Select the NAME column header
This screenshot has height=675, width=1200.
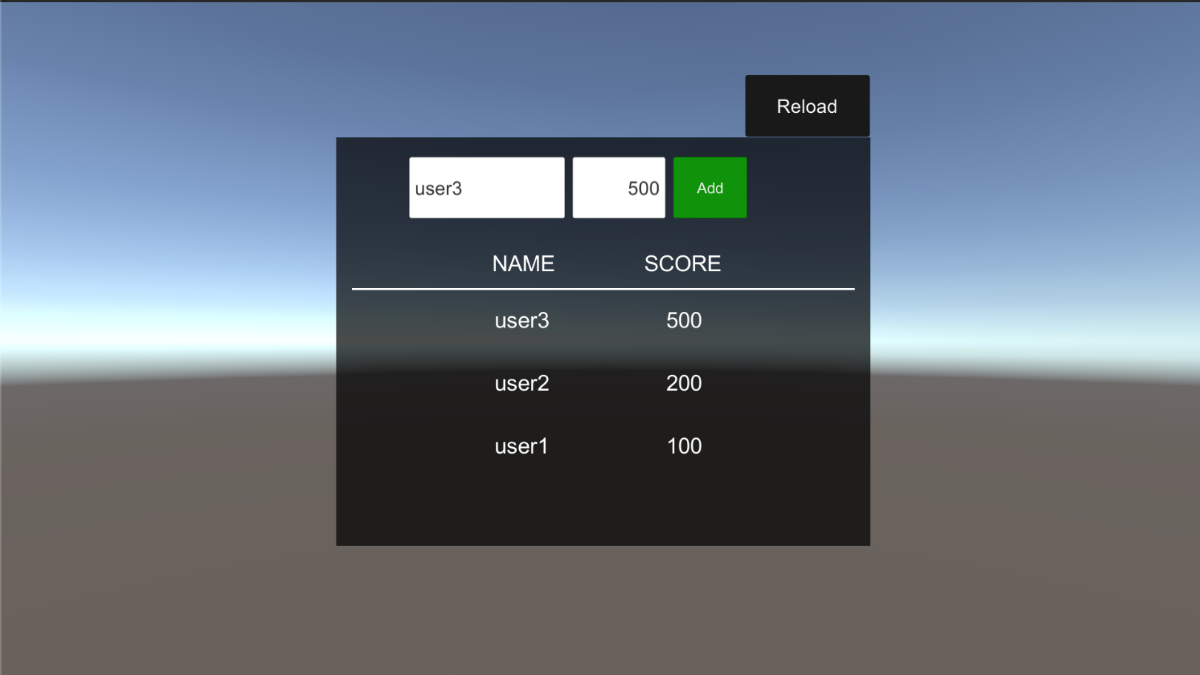[x=523, y=264]
